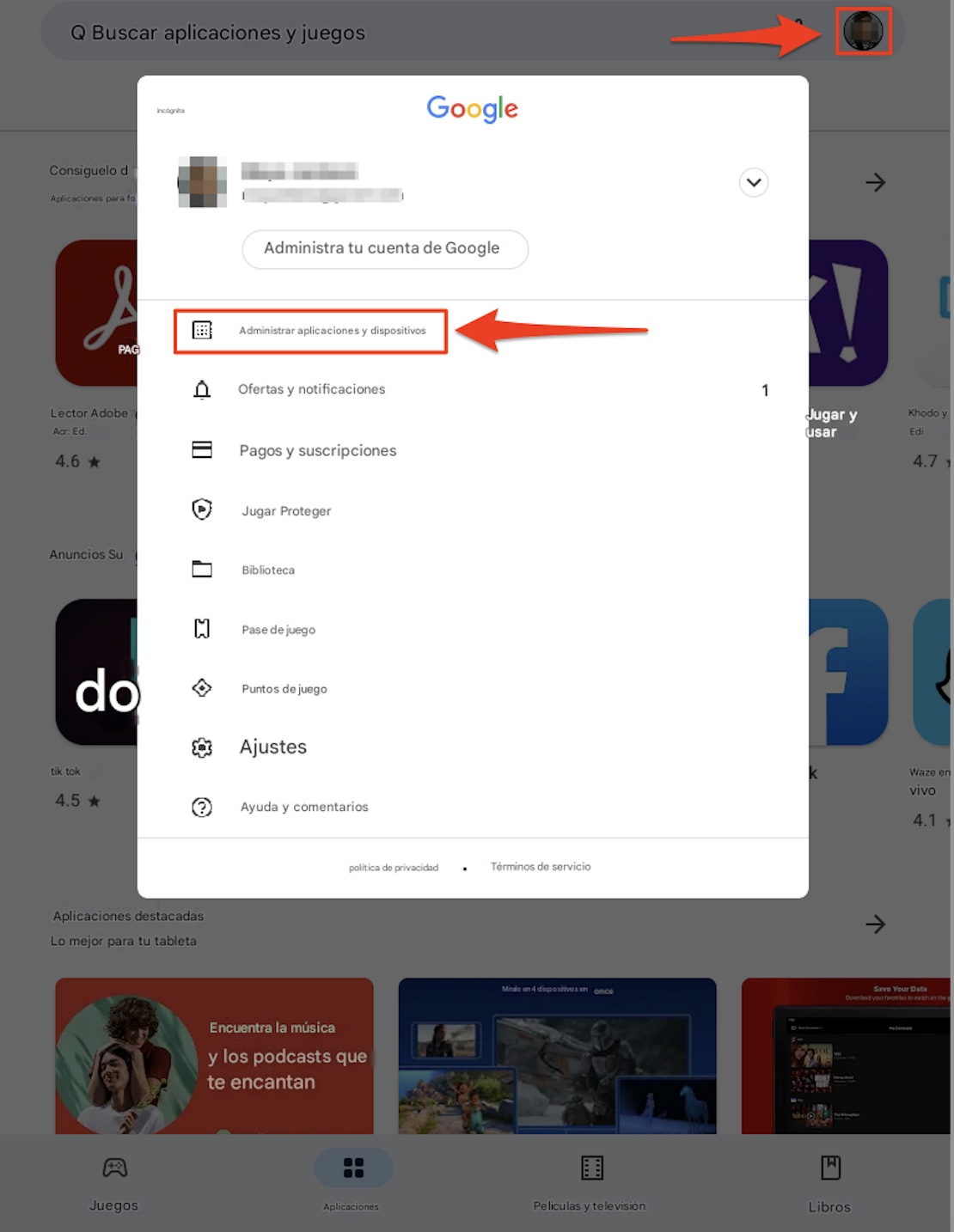
Task: Open the Facebook app icon
Action: (848, 672)
